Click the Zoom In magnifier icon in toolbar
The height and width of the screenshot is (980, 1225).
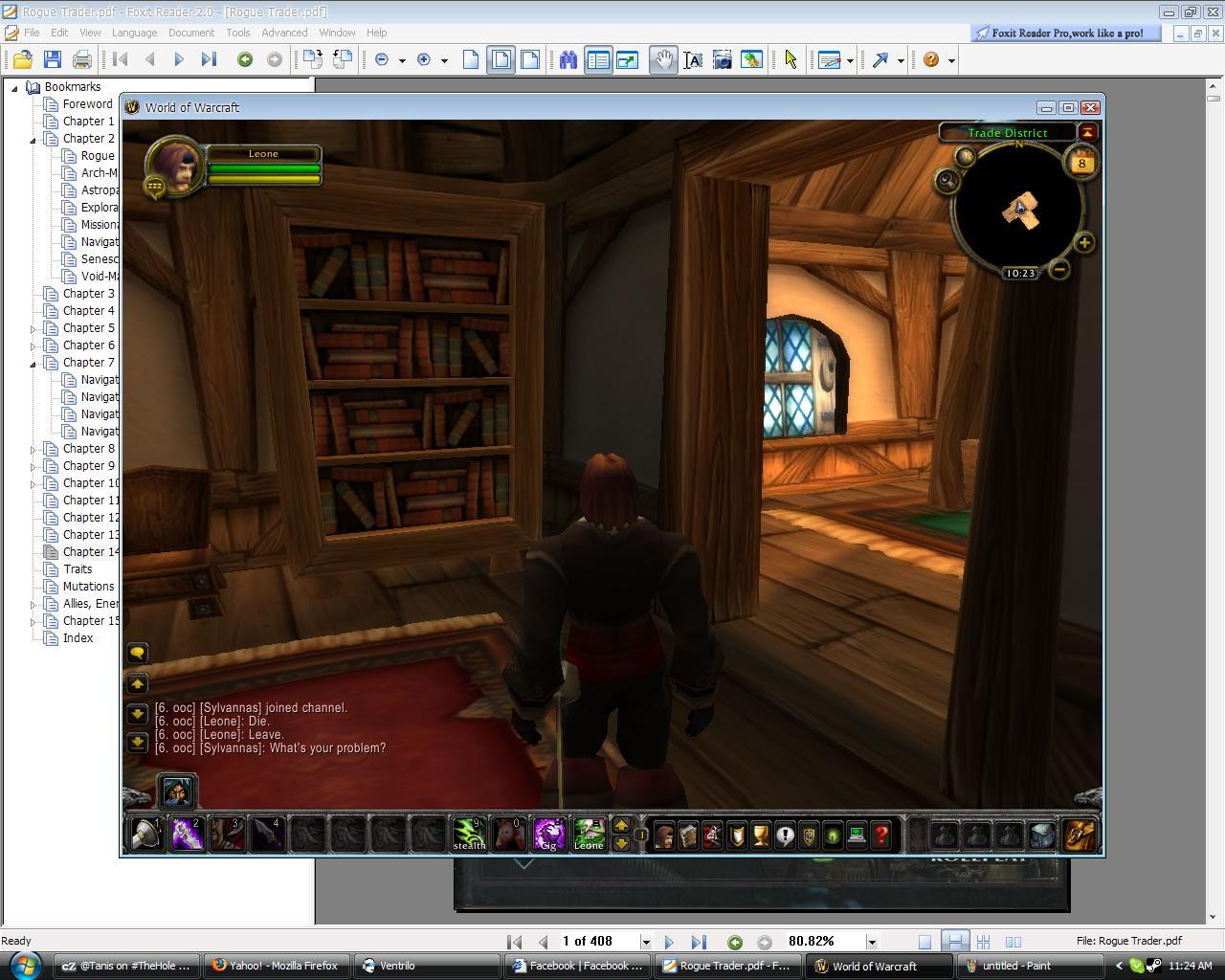424,59
